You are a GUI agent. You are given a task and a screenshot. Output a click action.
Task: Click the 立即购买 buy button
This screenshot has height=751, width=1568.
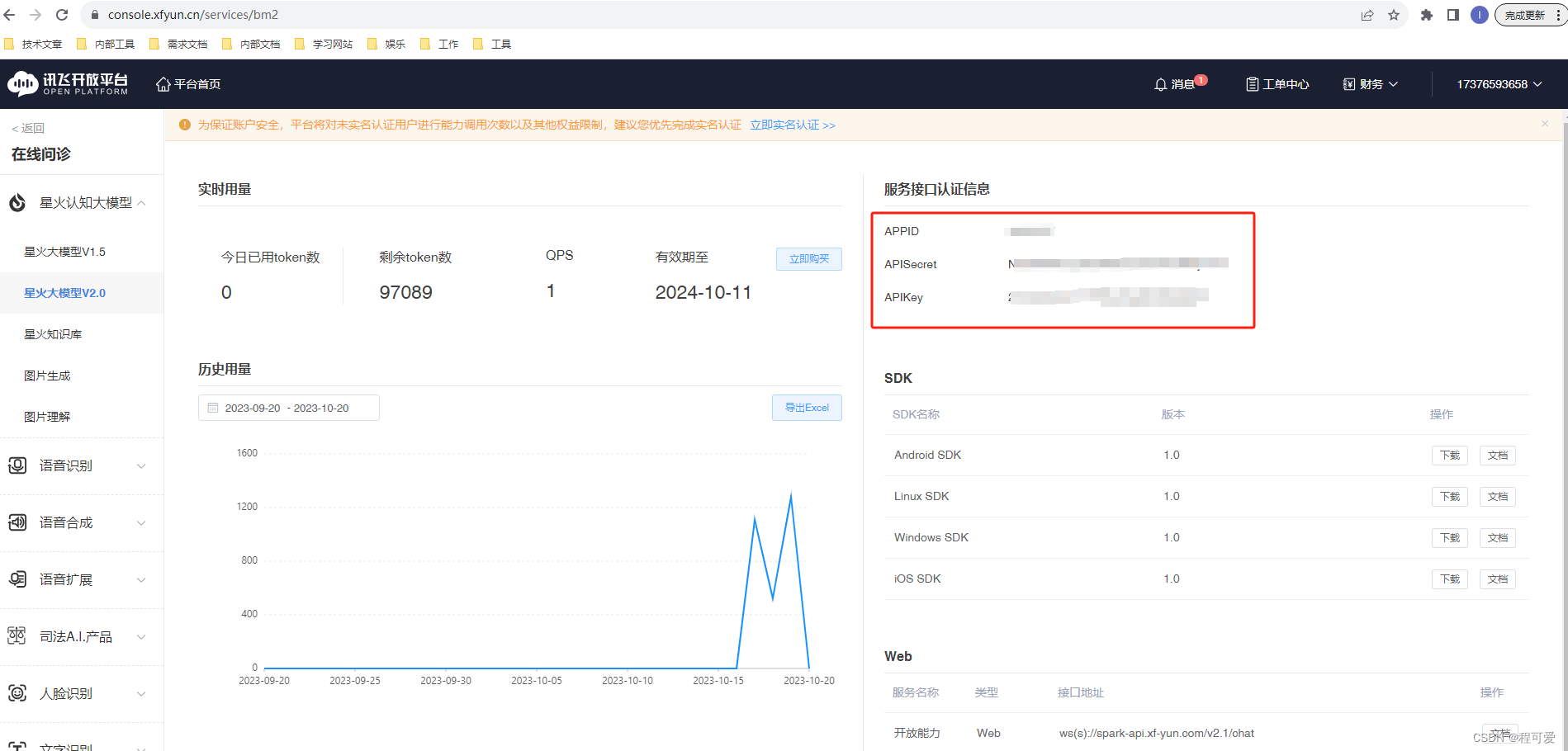pyautogui.click(x=809, y=259)
